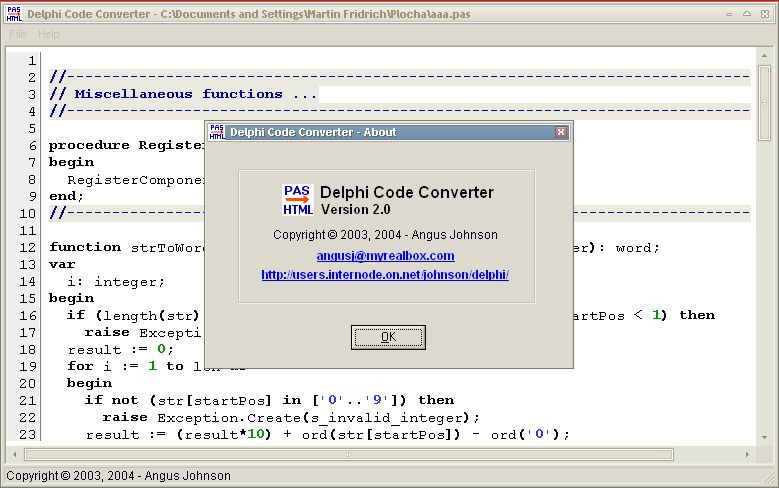Viewport: 779px width, 488px height.
Task: Click the About dialog title bar icon
Action: click(216, 132)
